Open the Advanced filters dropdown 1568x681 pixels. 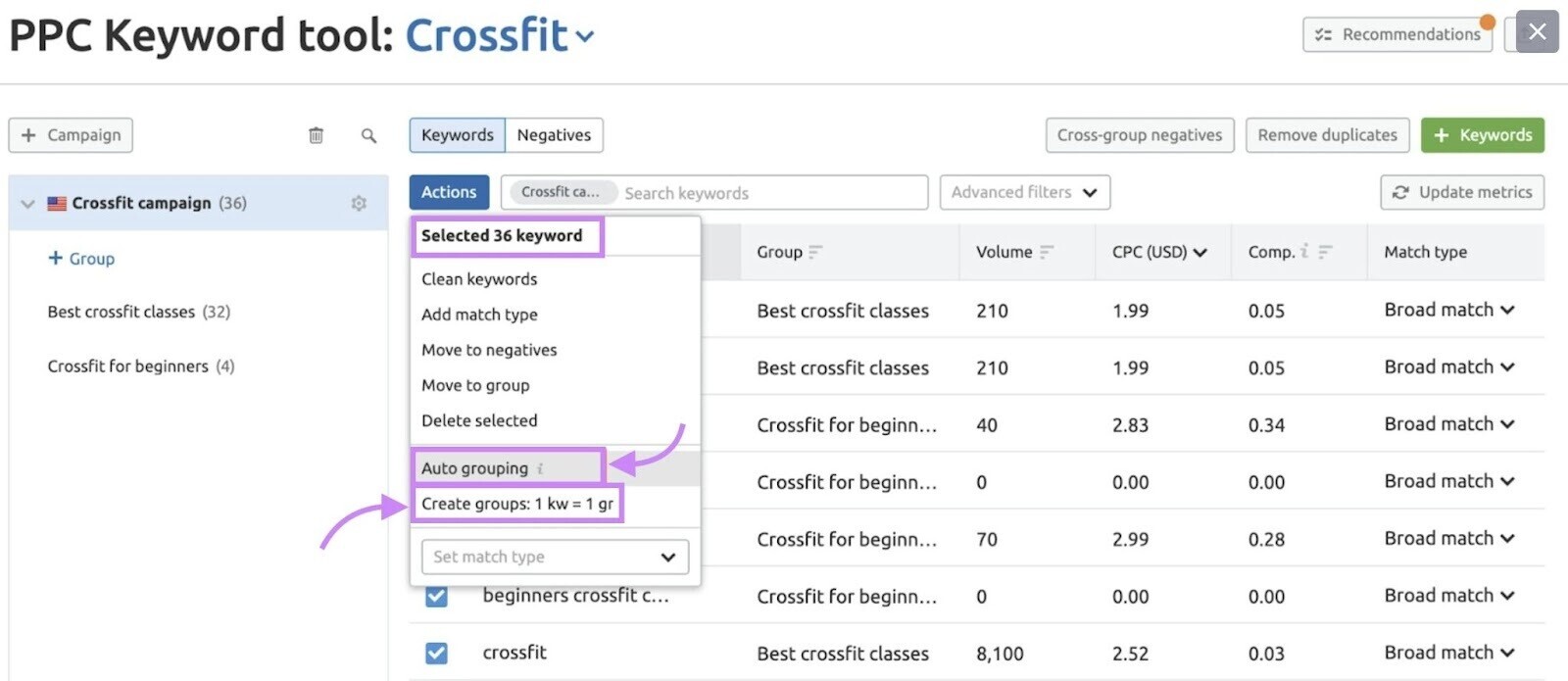tap(1025, 192)
